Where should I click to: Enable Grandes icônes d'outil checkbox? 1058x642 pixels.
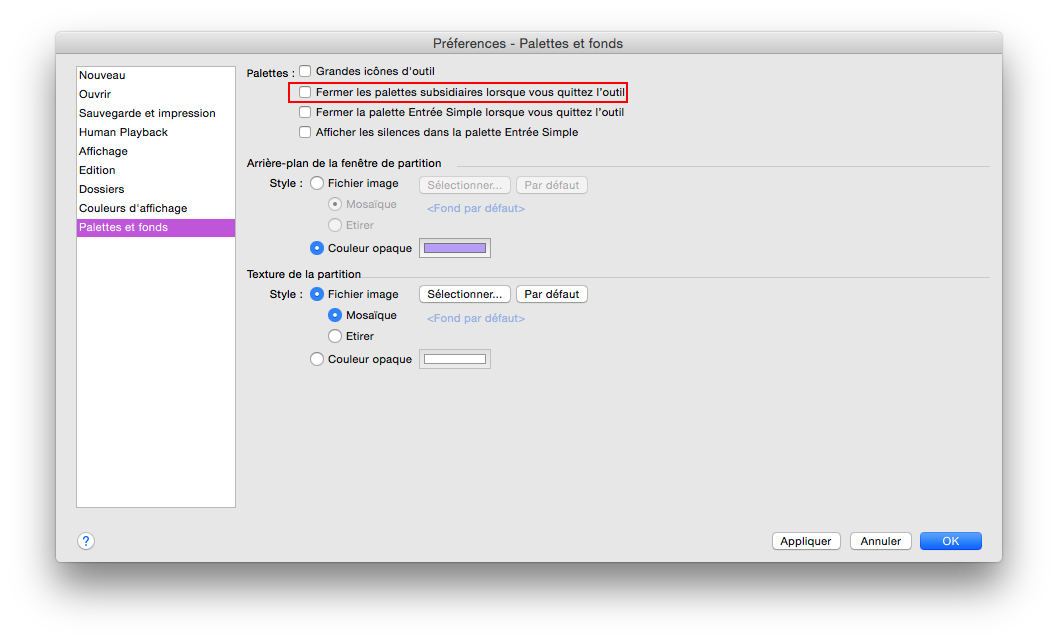[305, 72]
